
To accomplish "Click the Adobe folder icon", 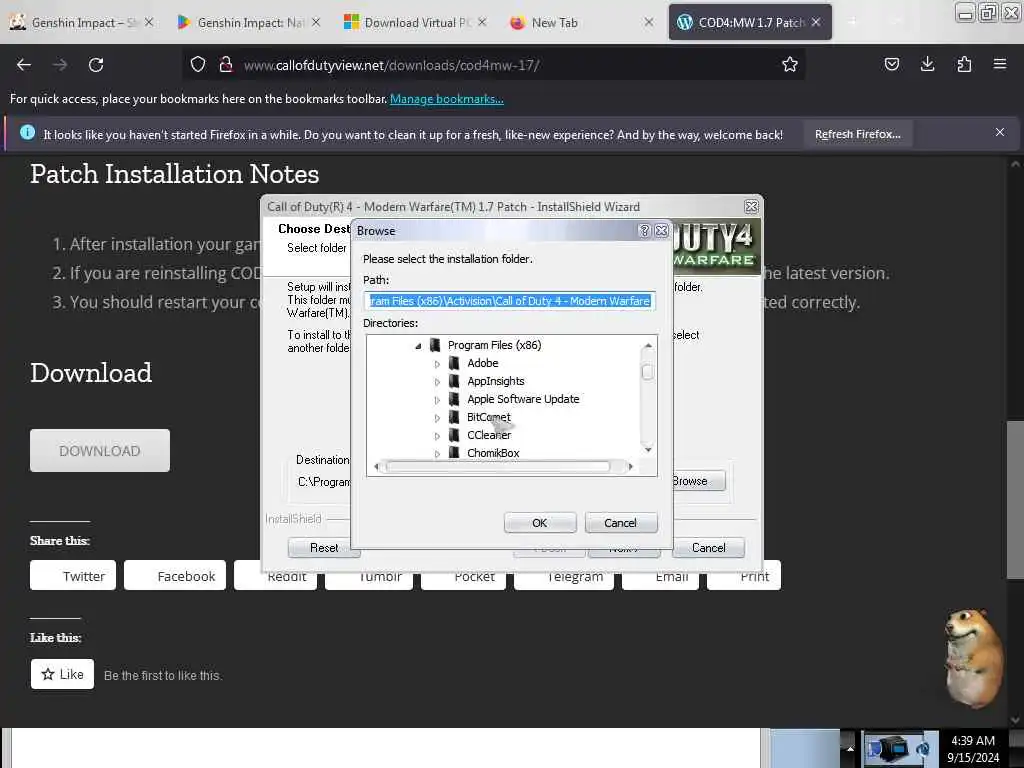I will [x=455, y=363].
